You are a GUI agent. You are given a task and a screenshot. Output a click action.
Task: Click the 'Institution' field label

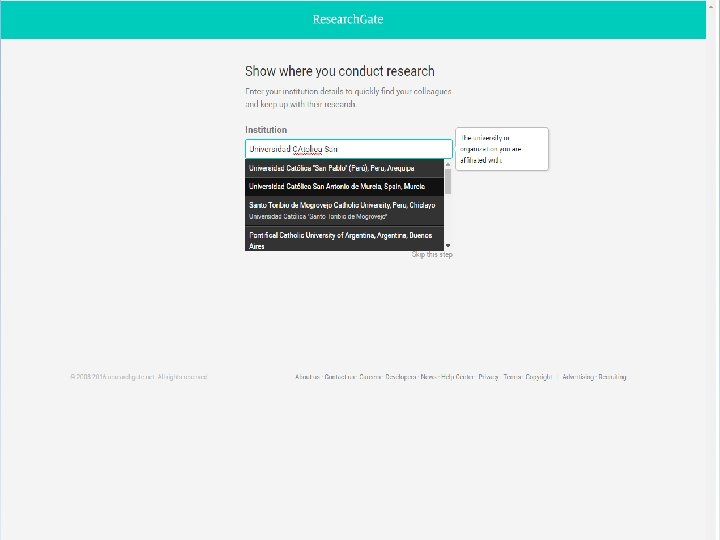[x=266, y=130]
